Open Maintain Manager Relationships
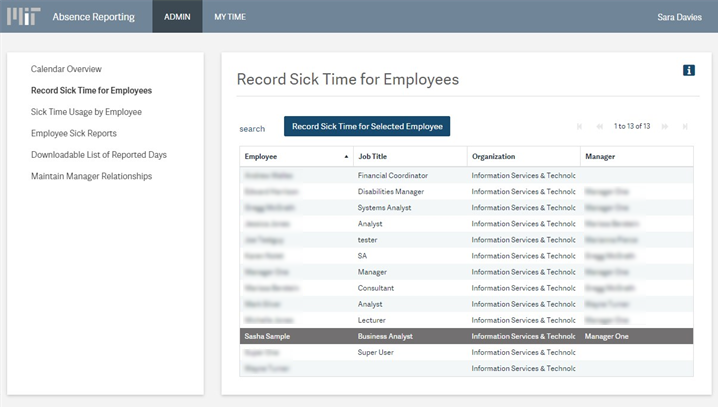 (91, 176)
